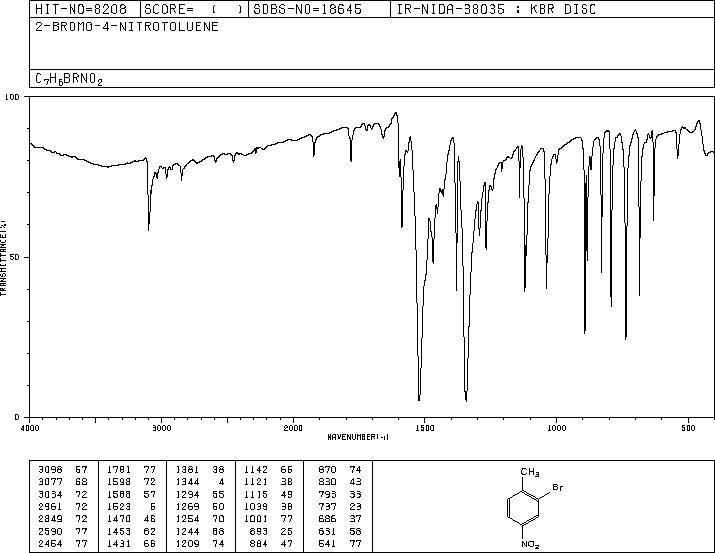Image resolution: width=715 pixels, height=553 pixels.
Task: Click the sharp peak near 3098 wavenumber
Action: point(149,227)
